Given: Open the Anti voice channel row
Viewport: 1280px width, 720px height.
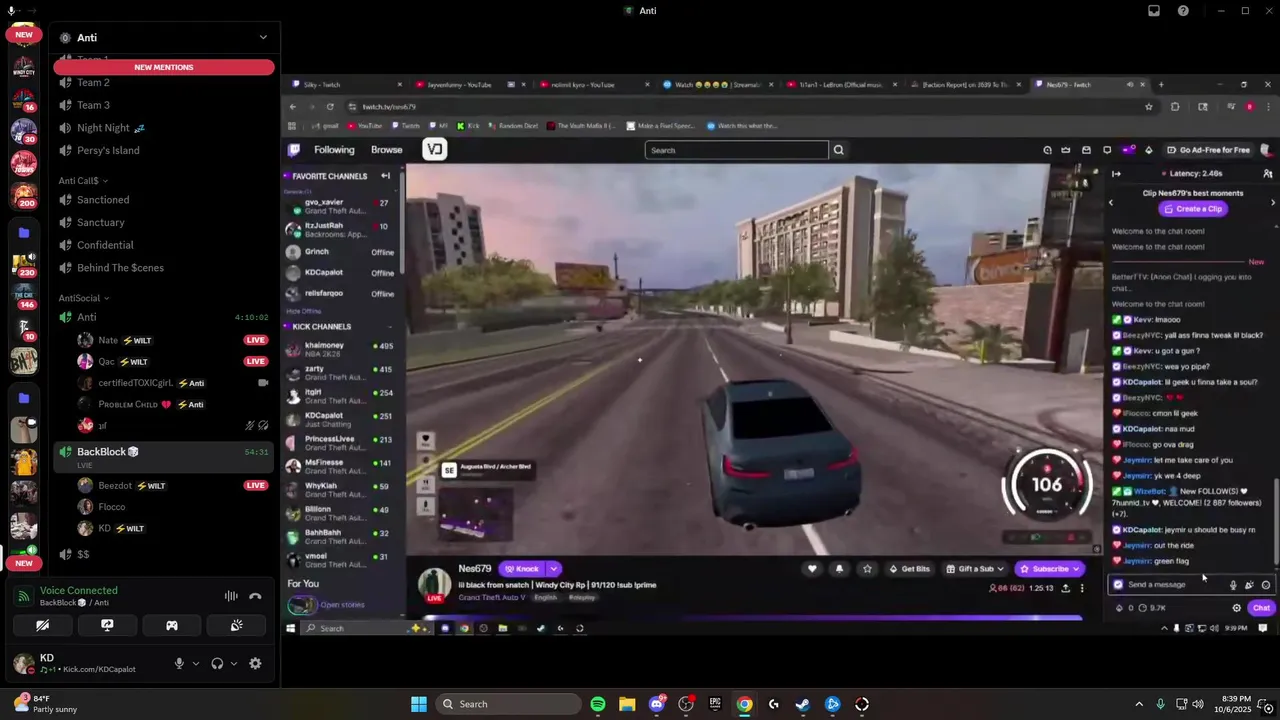Looking at the screenshot, I should tap(164, 317).
